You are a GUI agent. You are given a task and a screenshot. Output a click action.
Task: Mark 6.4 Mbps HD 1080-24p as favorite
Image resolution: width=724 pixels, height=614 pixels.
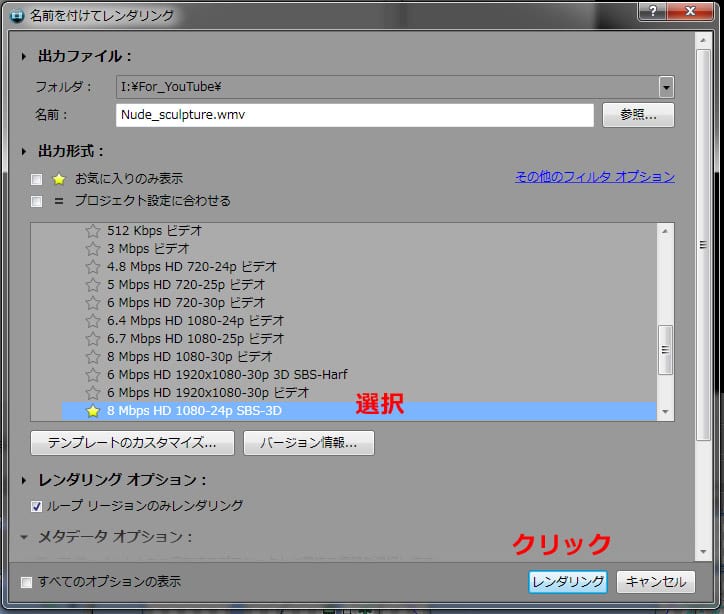tap(94, 321)
